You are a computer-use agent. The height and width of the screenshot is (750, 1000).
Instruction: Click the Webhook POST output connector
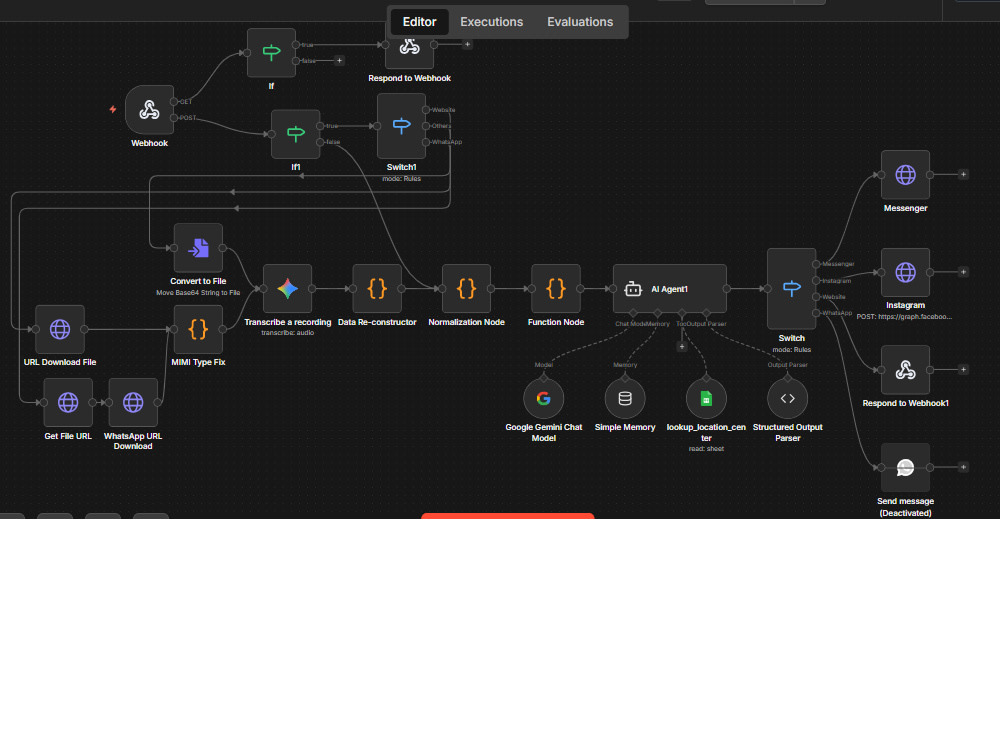173,118
